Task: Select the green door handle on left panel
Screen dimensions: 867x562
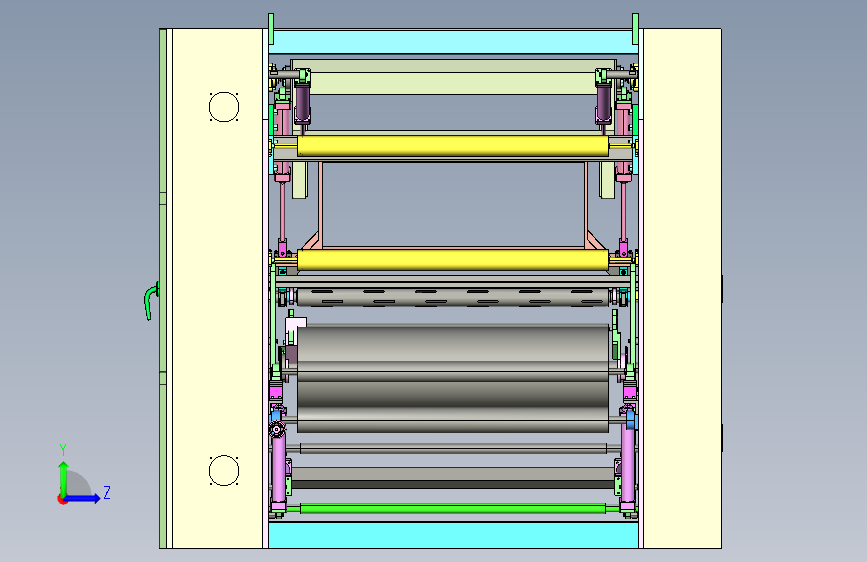Action: pos(151,300)
